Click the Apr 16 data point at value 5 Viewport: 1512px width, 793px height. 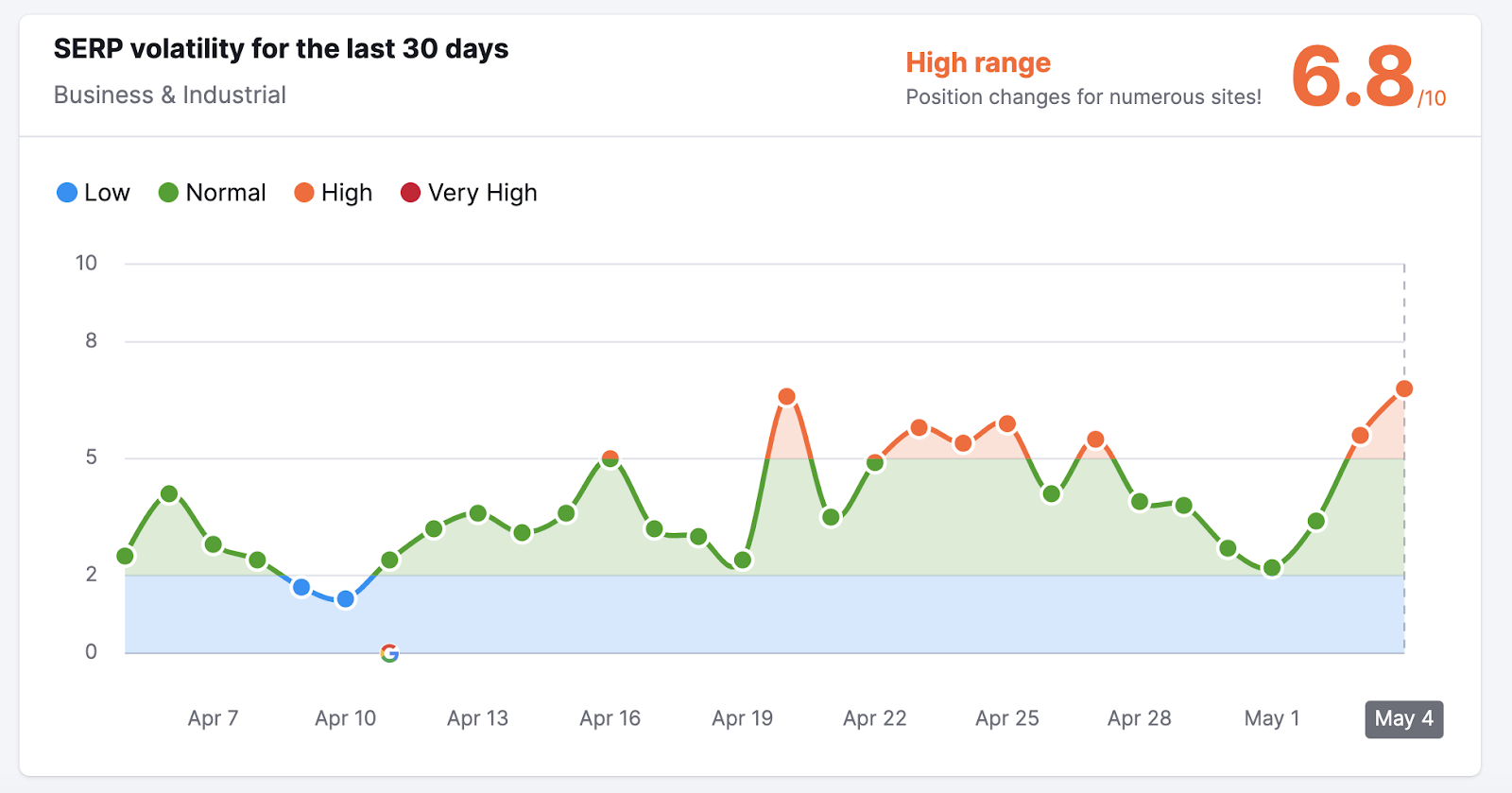click(610, 459)
